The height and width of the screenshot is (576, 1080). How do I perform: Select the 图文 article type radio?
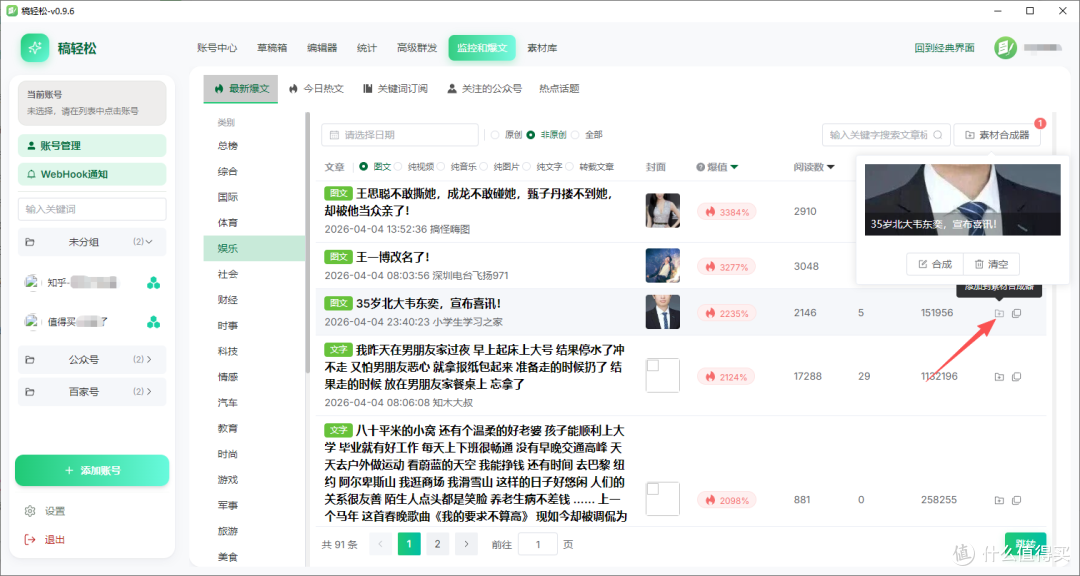click(x=364, y=167)
